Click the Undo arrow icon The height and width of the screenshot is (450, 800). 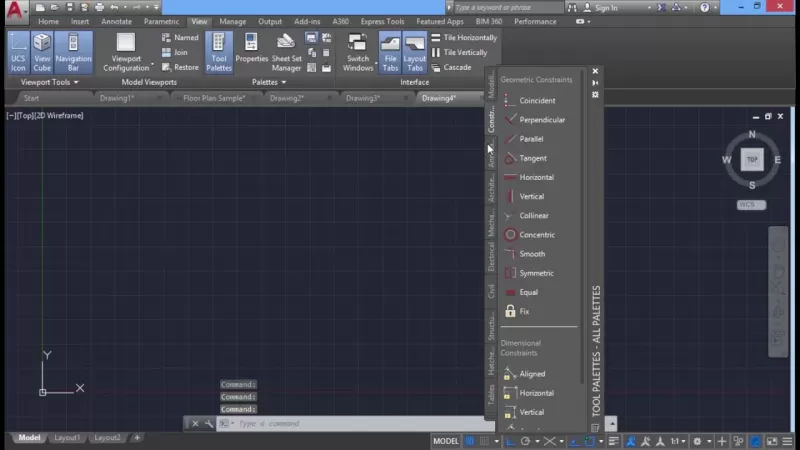(x=114, y=7)
